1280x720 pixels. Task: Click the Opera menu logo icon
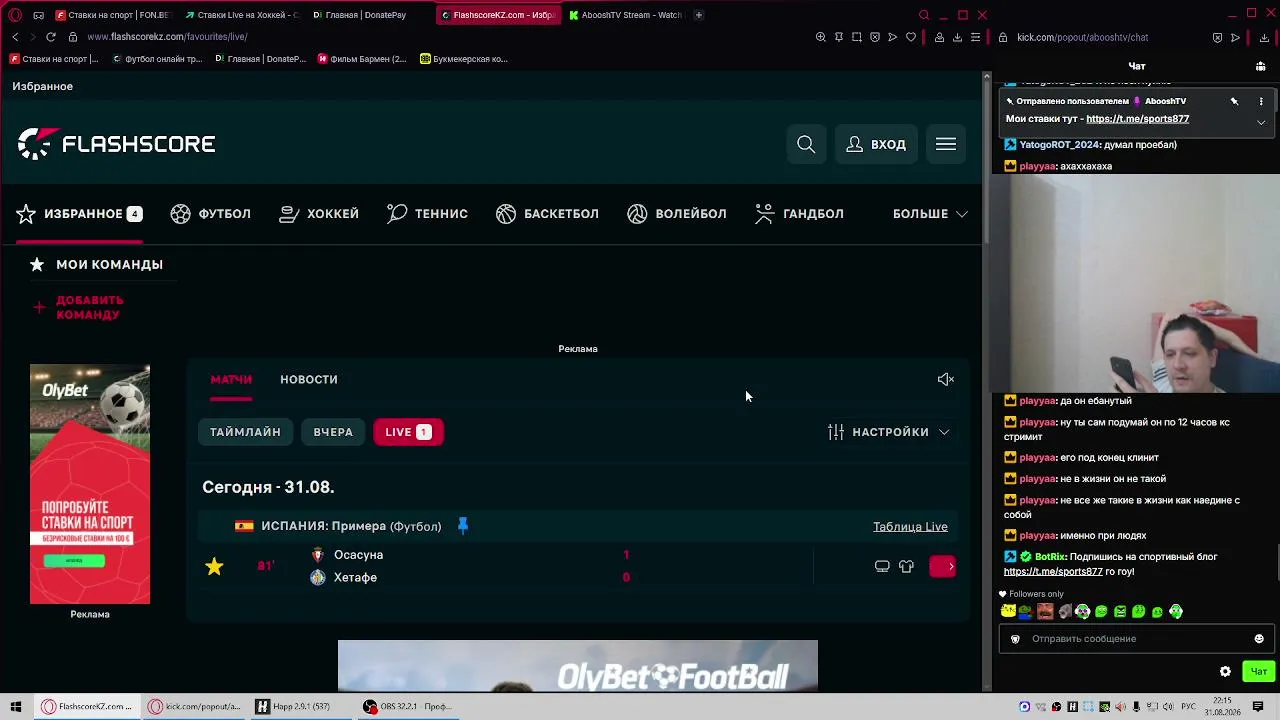(15, 15)
